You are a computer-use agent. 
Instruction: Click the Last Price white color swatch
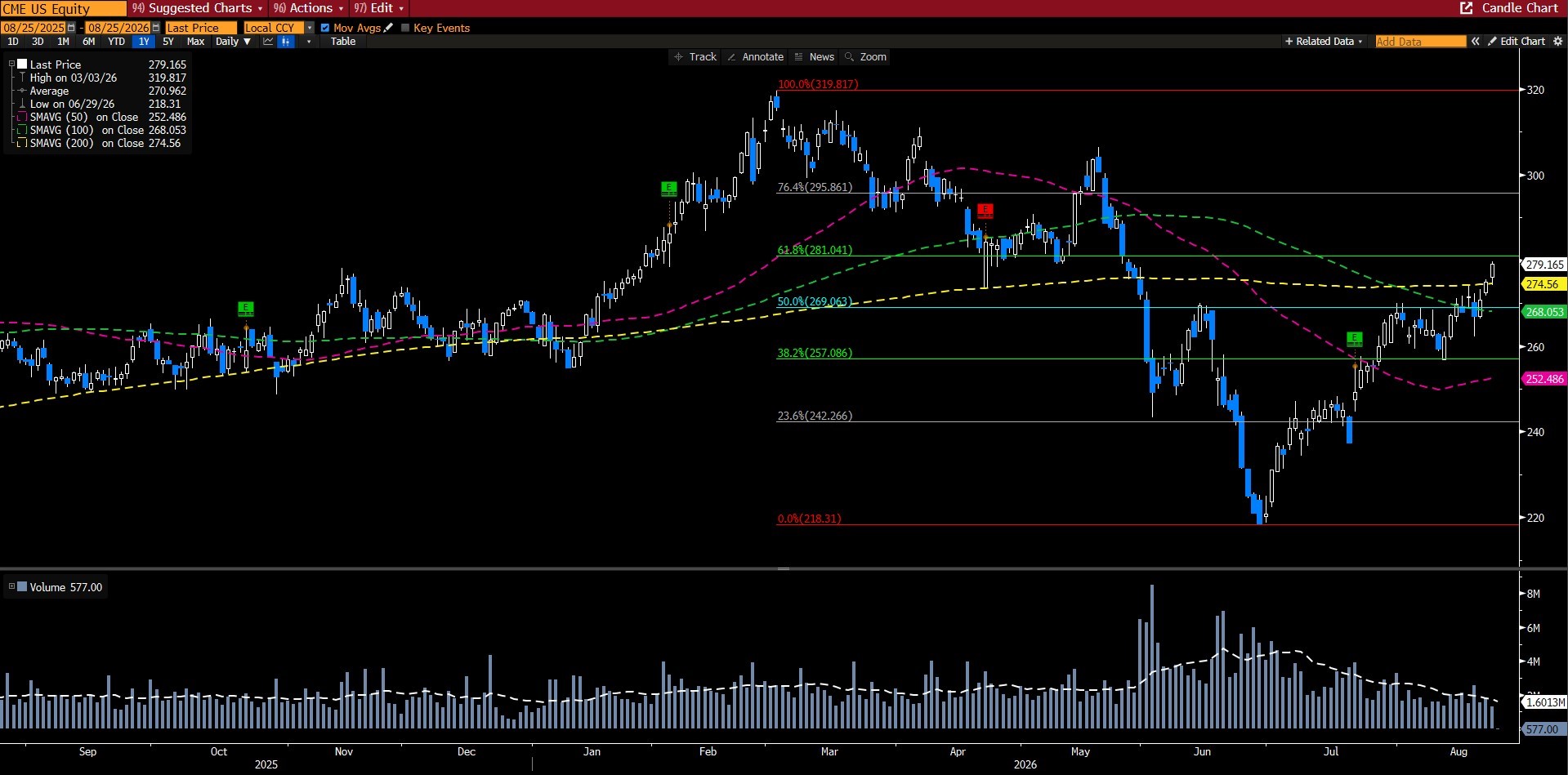pos(23,64)
